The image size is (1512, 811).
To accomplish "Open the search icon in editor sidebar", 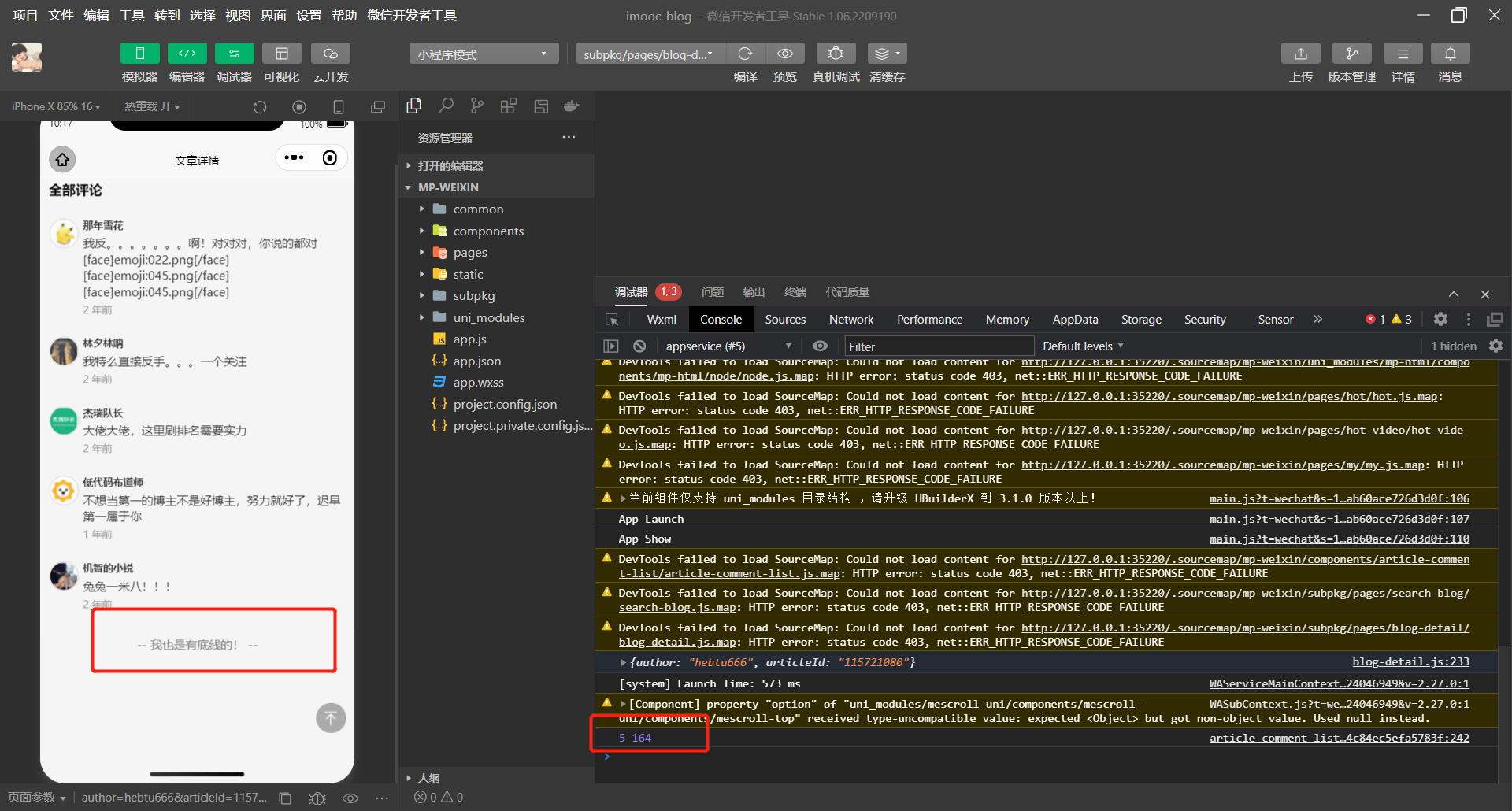I will [x=446, y=106].
